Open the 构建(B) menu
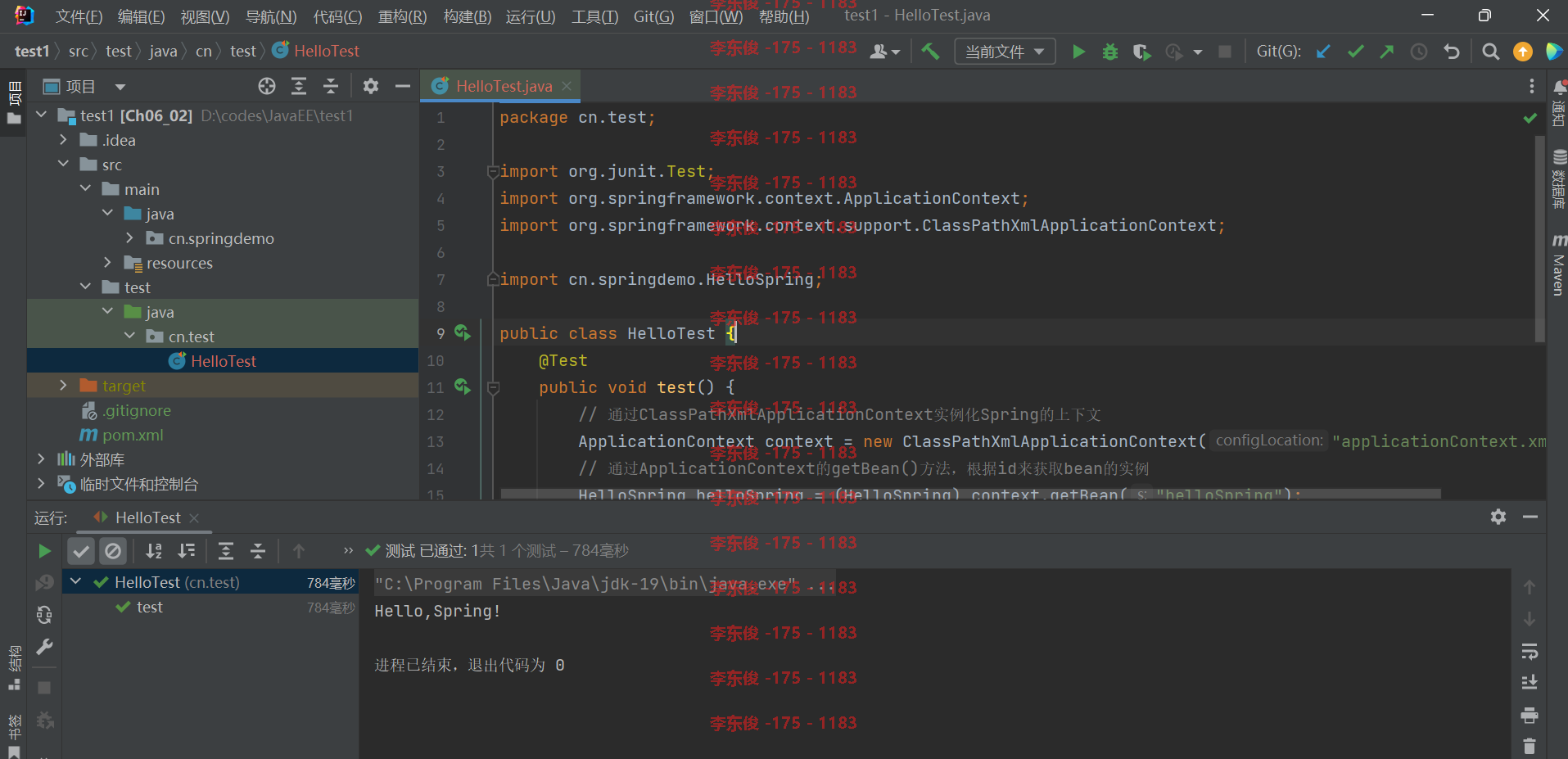Viewport: 1568px width, 759px height. point(467,16)
